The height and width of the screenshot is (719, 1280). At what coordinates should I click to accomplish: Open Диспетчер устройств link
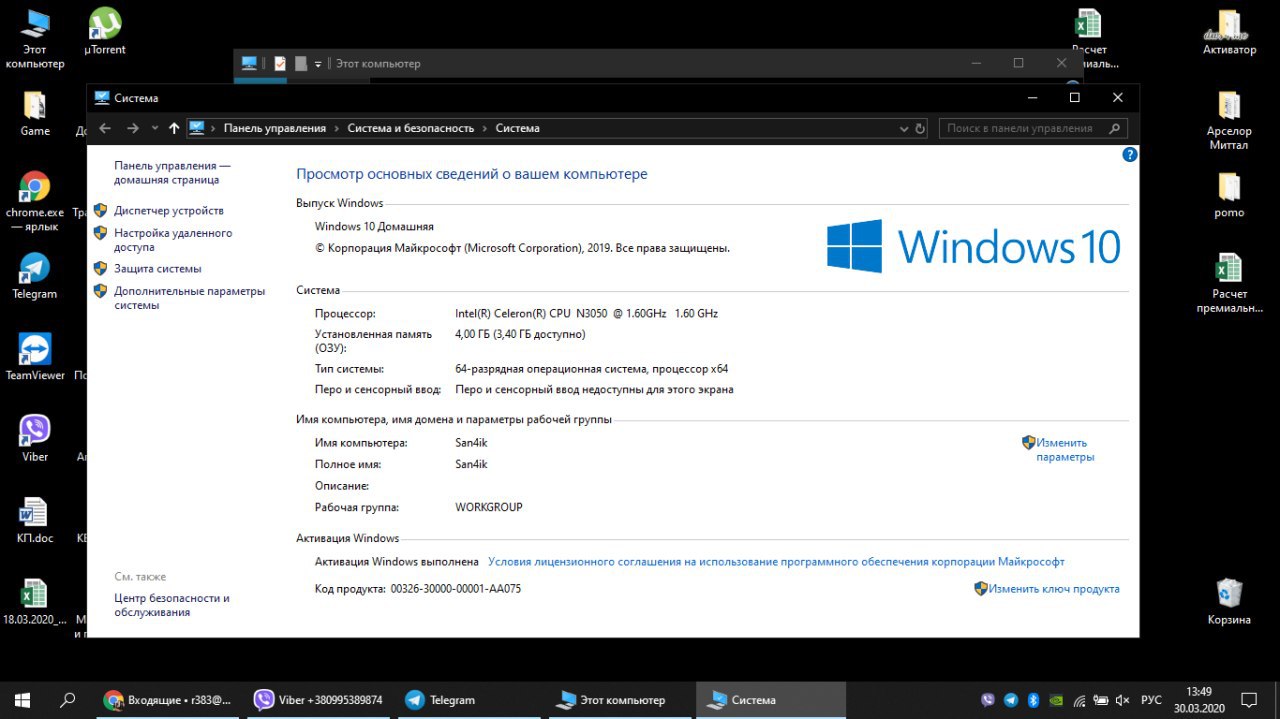click(169, 211)
